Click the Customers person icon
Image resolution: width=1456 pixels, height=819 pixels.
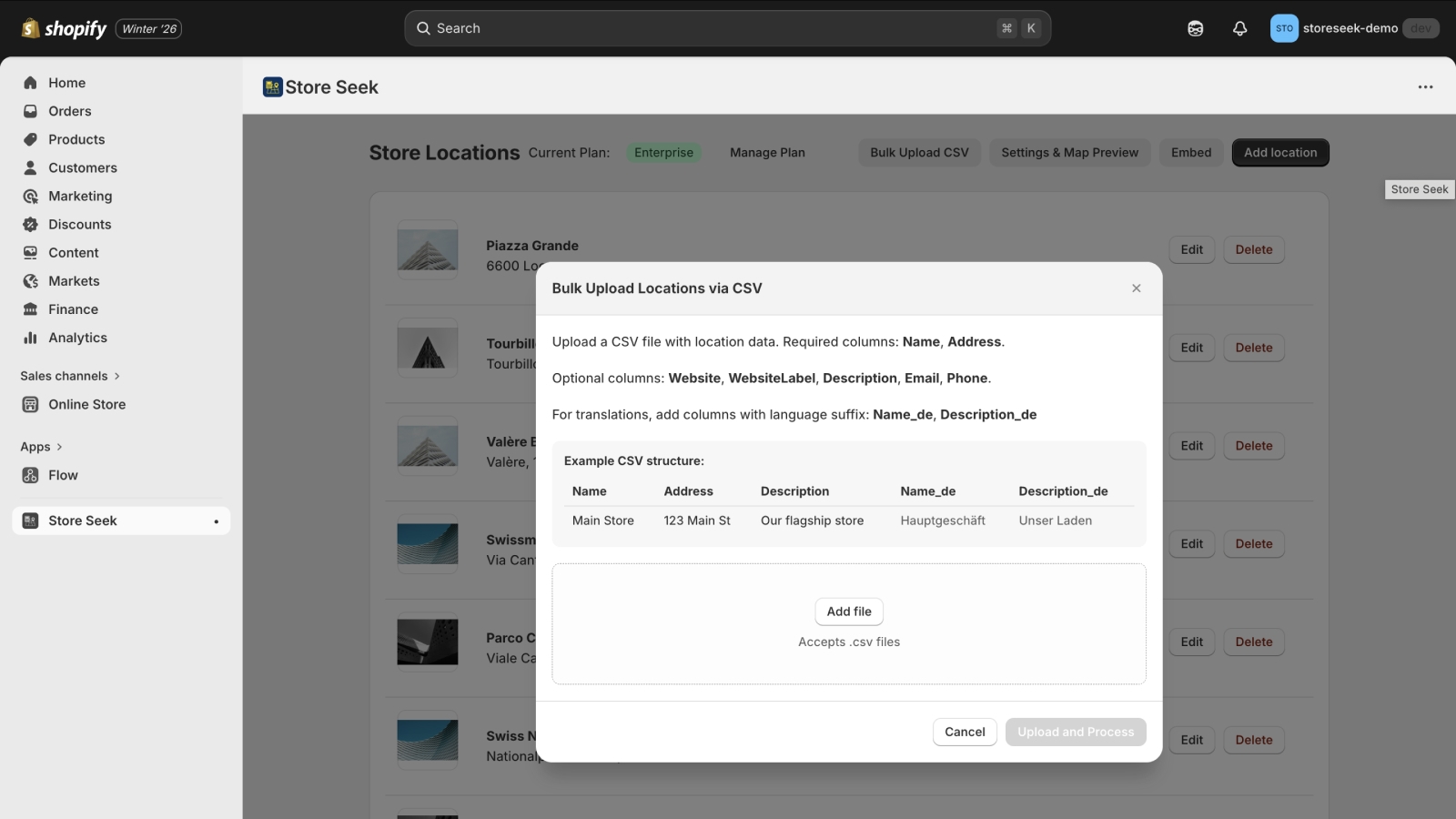(x=30, y=167)
